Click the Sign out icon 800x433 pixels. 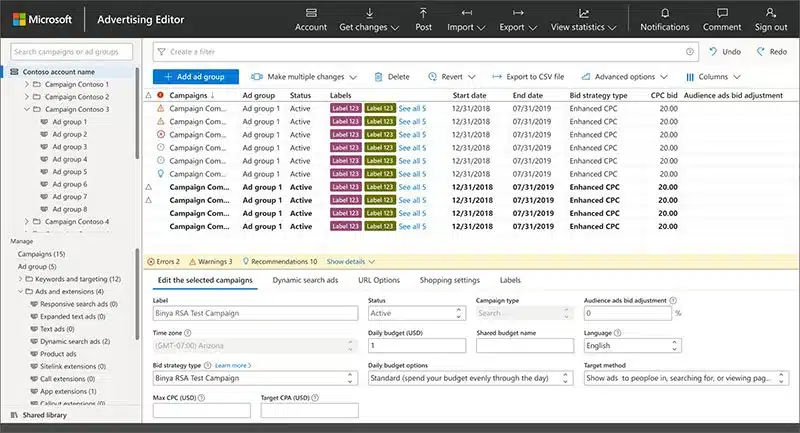point(770,13)
